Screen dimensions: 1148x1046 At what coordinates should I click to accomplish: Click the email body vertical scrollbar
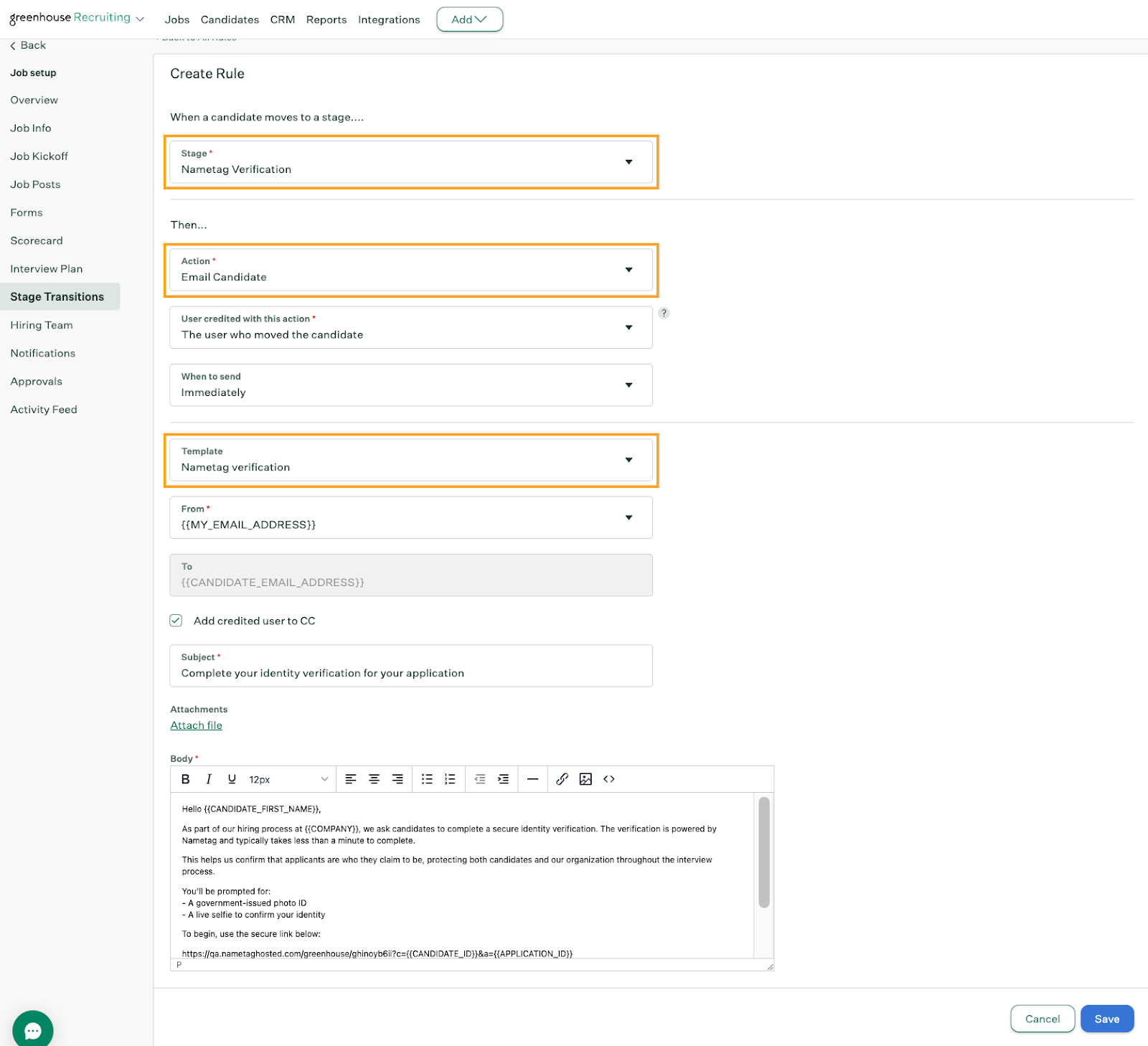pyautogui.click(x=764, y=852)
